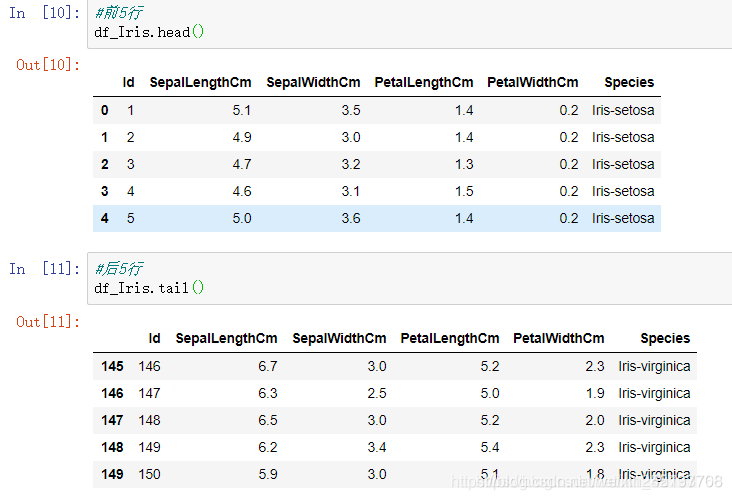Click row index 145 in tail table
The height and width of the screenshot is (500, 732).
pyautogui.click(x=112, y=366)
